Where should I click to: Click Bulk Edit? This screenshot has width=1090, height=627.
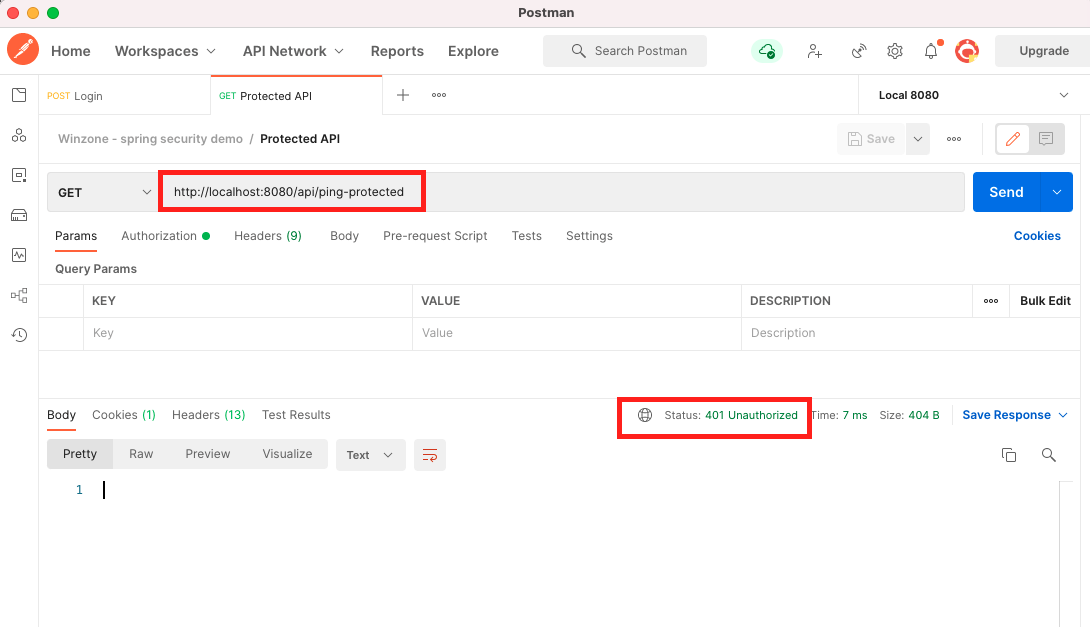(1045, 301)
